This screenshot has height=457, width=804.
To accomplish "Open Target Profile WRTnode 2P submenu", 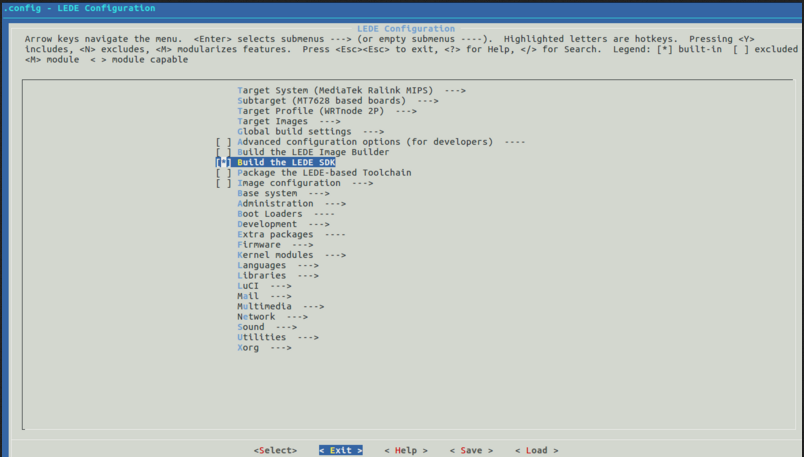I will tap(327, 111).
